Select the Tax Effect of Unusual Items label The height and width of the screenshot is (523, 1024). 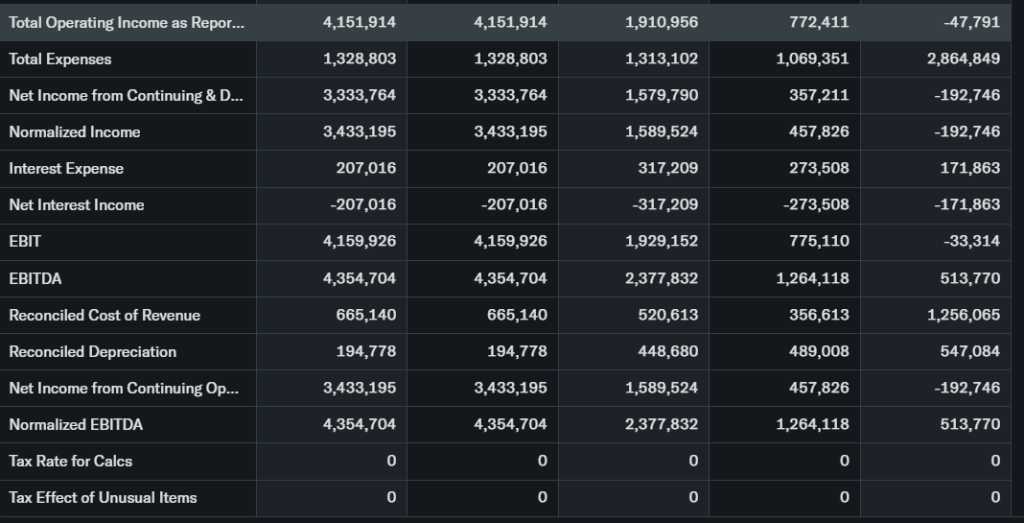(102, 498)
